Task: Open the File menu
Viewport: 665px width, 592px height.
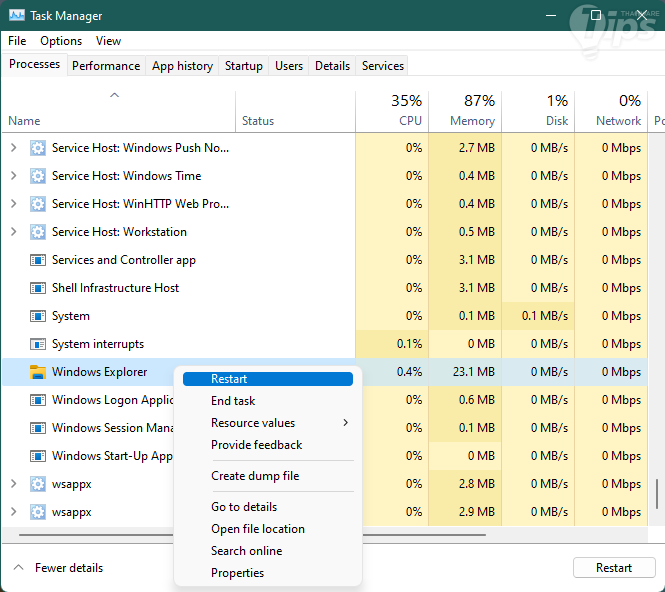Action: pos(17,41)
